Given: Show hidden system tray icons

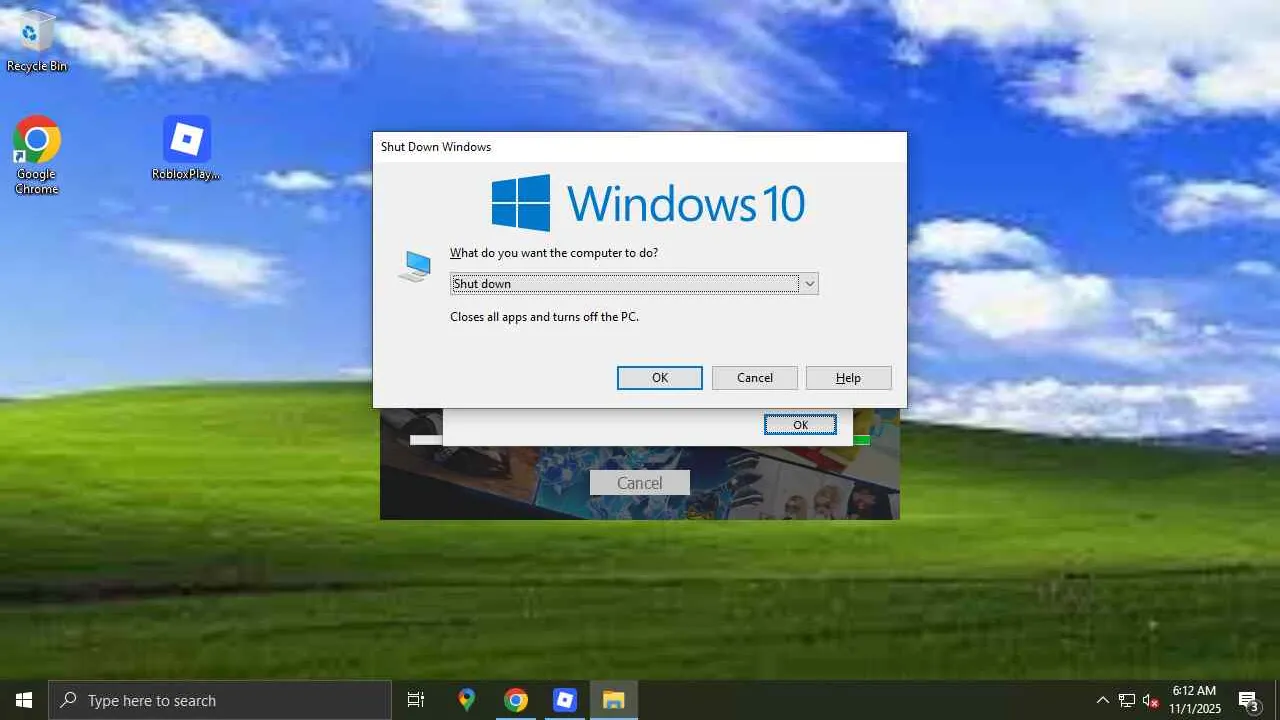Looking at the screenshot, I should click(1102, 700).
